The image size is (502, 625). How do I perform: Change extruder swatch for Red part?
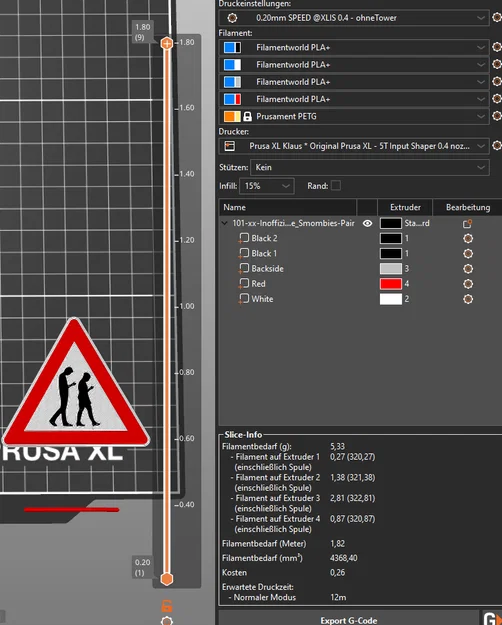tap(391, 284)
